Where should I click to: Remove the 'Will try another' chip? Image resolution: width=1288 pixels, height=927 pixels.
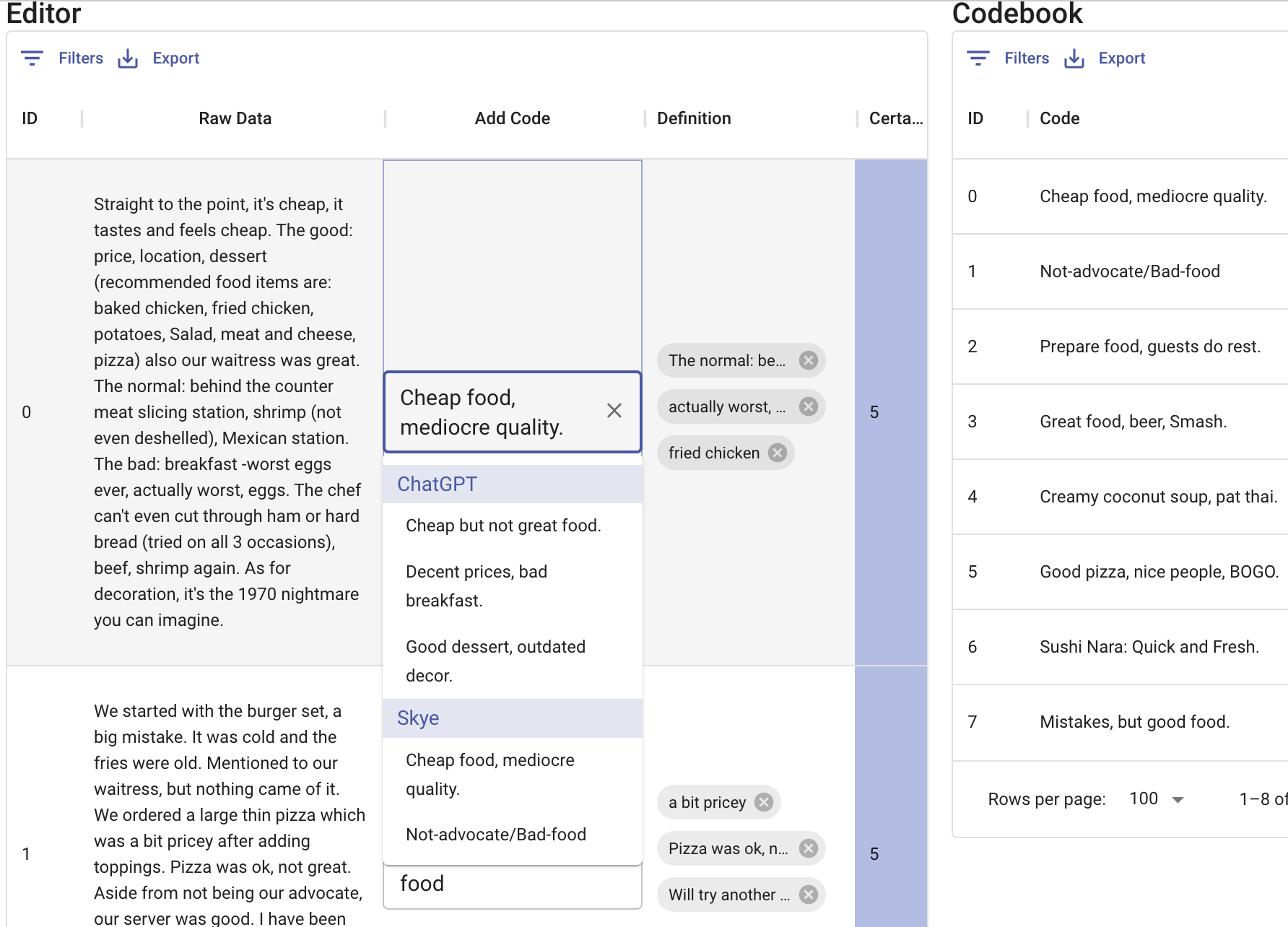pyautogui.click(x=809, y=895)
